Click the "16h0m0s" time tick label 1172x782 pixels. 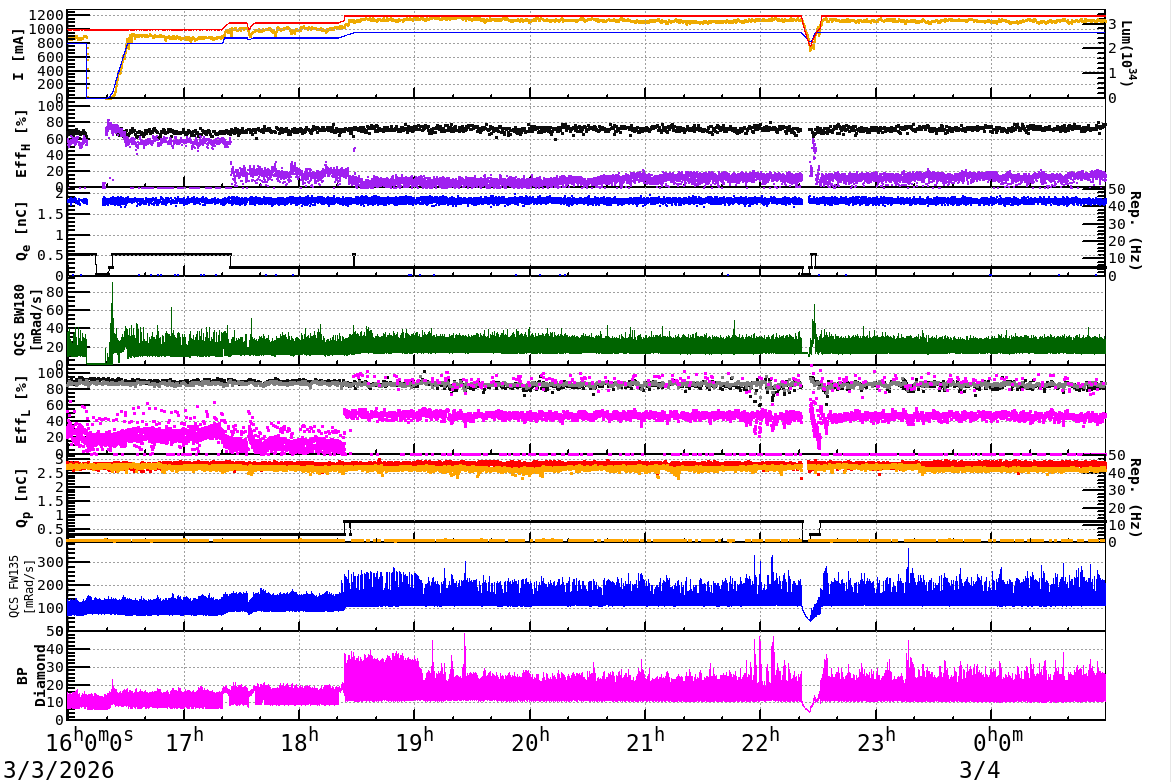90,741
